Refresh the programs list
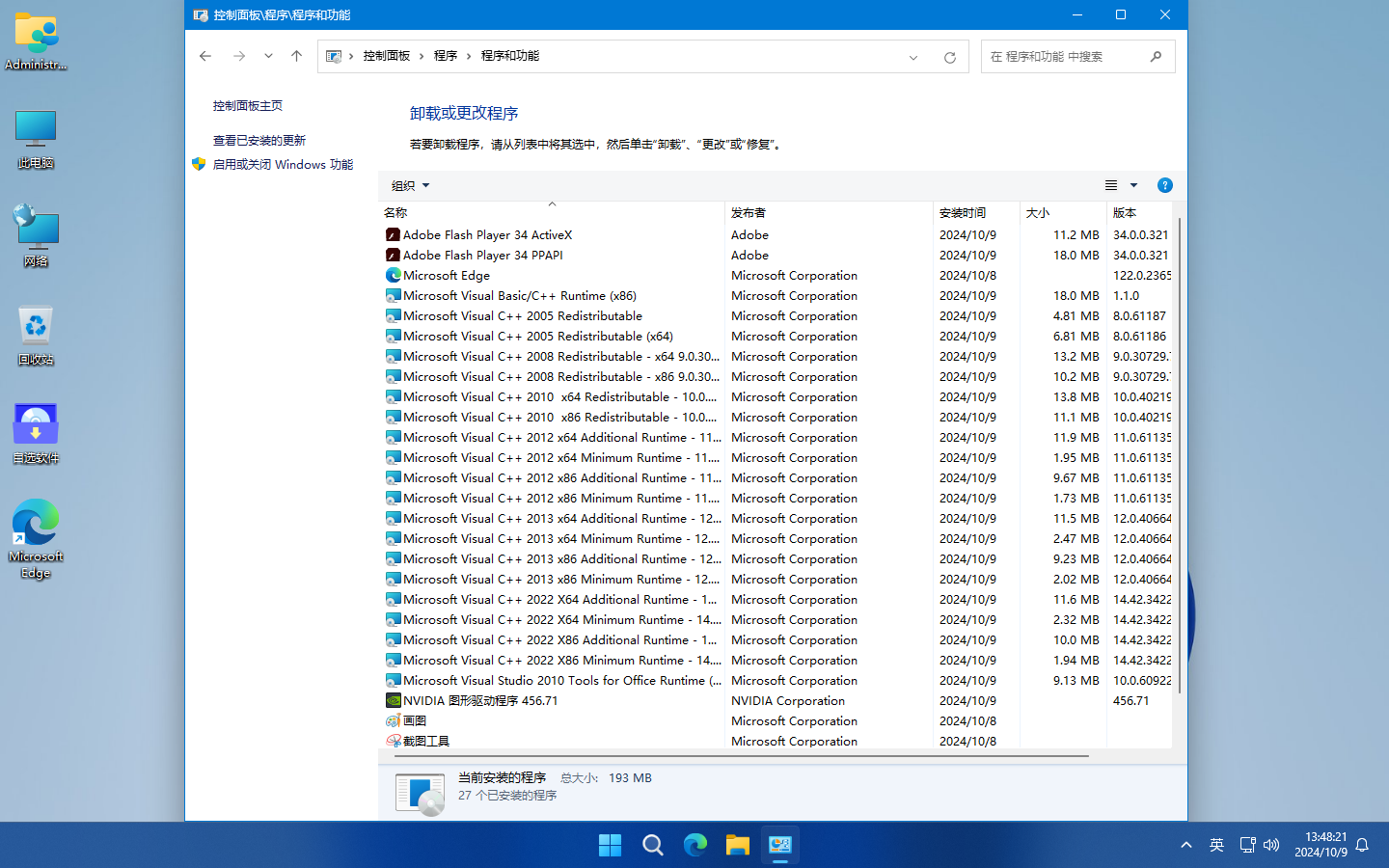 click(950, 57)
